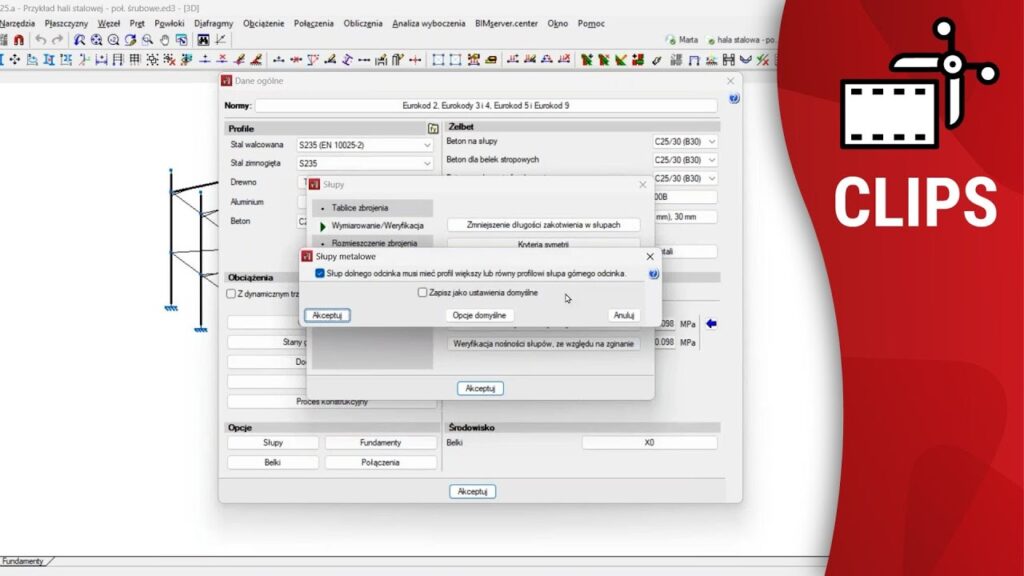
Task: Enable Zapisz jako ustawienia domyślne checkbox
Action: [x=422, y=293]
